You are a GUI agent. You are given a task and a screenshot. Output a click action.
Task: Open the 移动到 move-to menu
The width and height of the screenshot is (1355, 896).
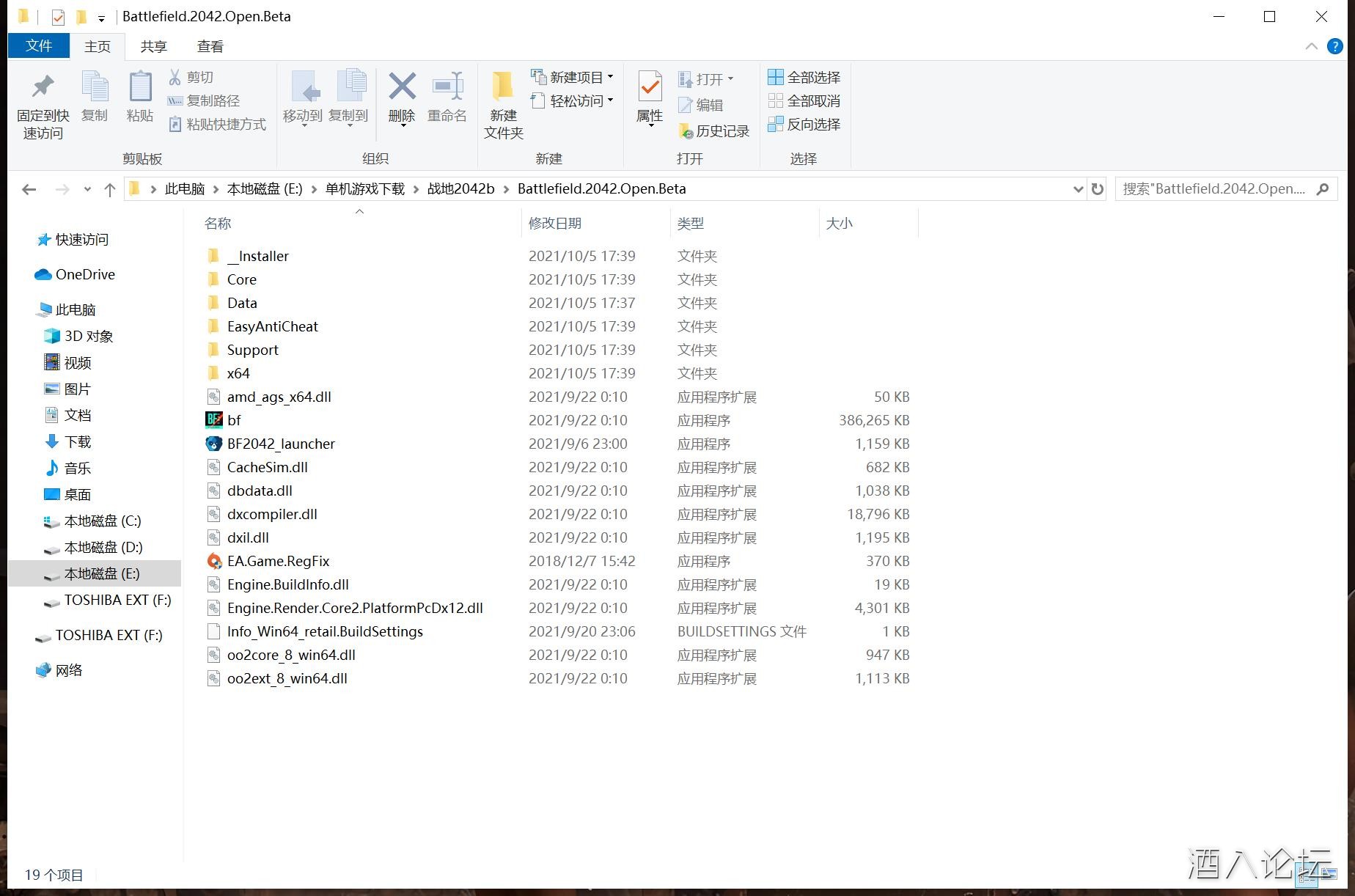point(303,98)
